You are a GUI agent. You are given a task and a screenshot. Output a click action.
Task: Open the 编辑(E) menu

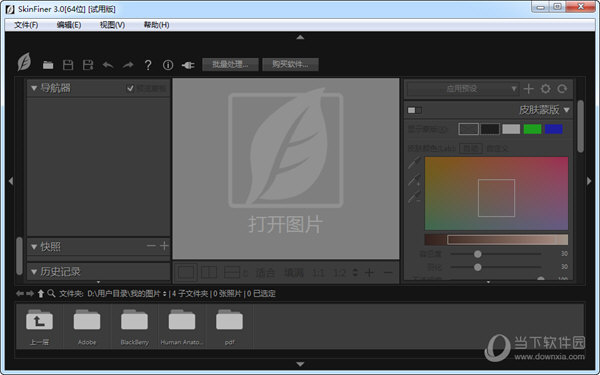[x=69, y=25]
